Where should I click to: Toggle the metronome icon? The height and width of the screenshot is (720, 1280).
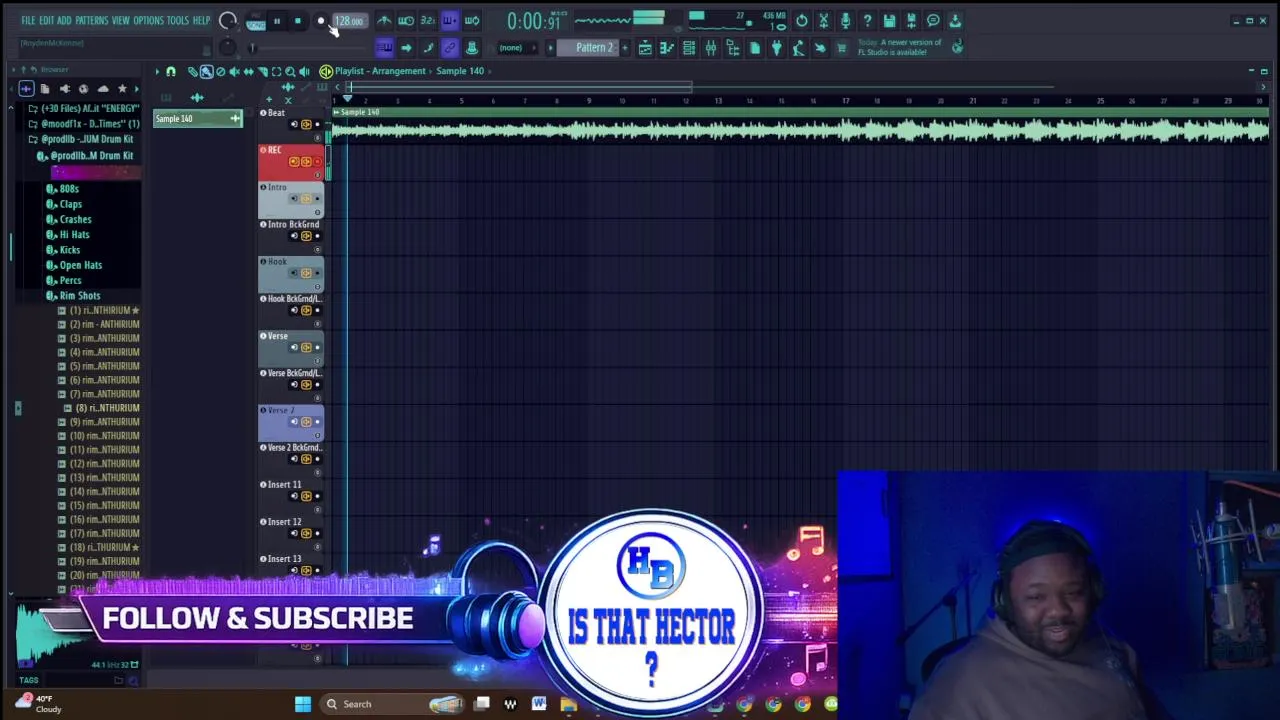click(384, 21)
